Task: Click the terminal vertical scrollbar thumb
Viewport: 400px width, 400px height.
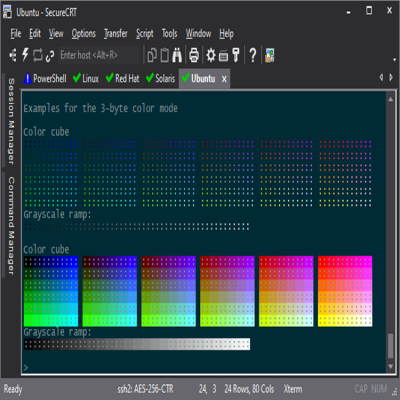Action: click(x=391, y=346)
